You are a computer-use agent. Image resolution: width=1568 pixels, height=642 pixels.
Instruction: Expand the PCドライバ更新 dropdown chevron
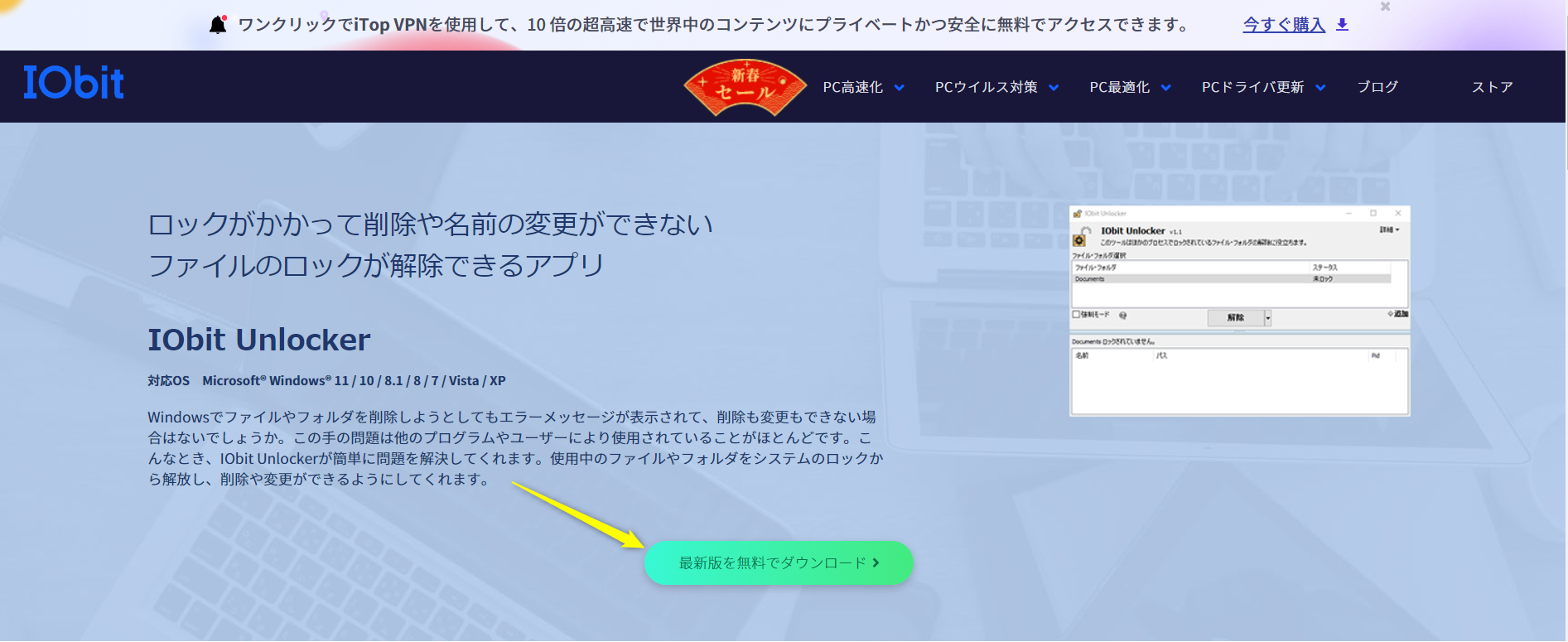pos(1320,88)
